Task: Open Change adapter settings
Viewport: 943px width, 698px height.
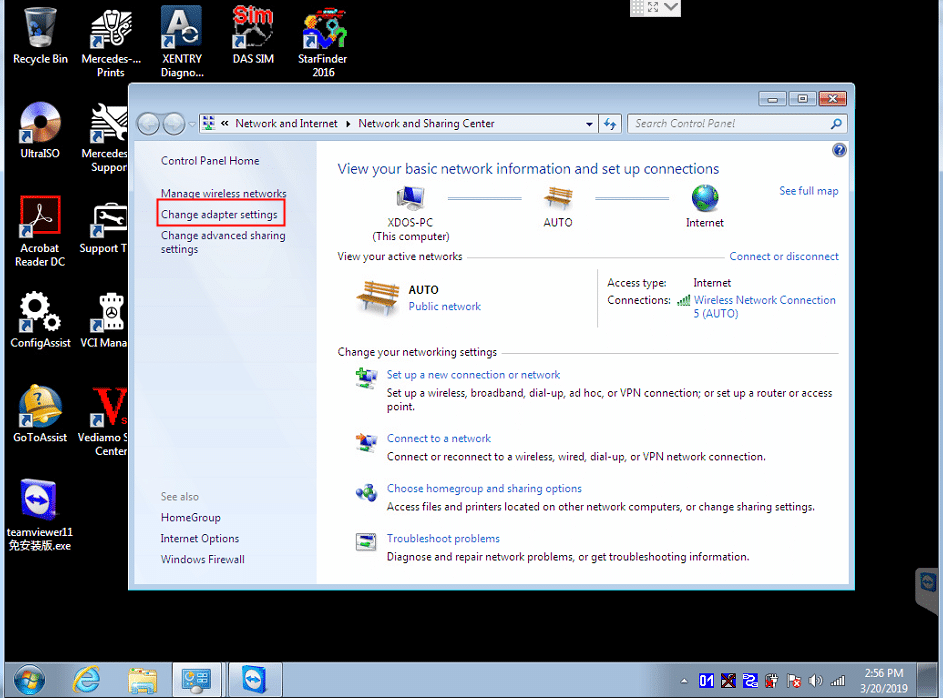Action: click(219, 215)
